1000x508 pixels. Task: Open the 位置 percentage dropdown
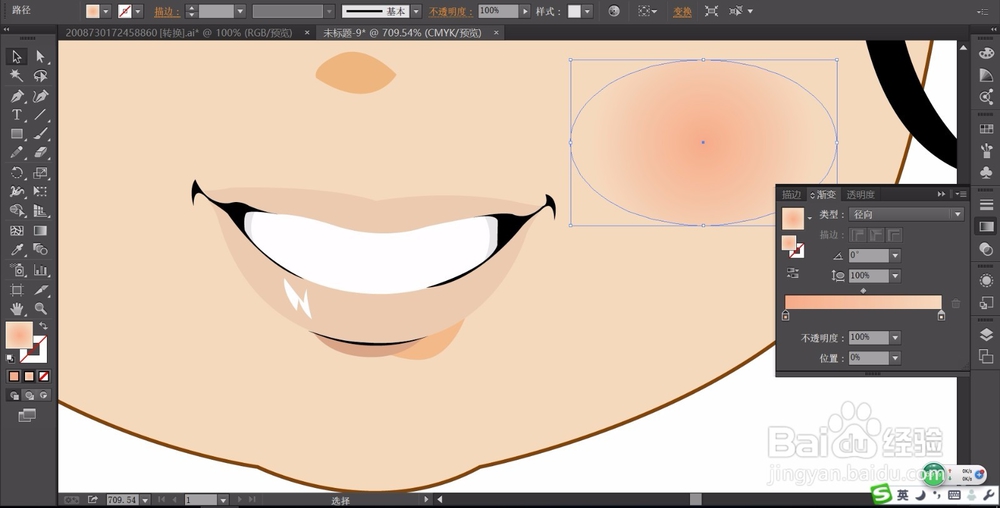click(895, 358)
